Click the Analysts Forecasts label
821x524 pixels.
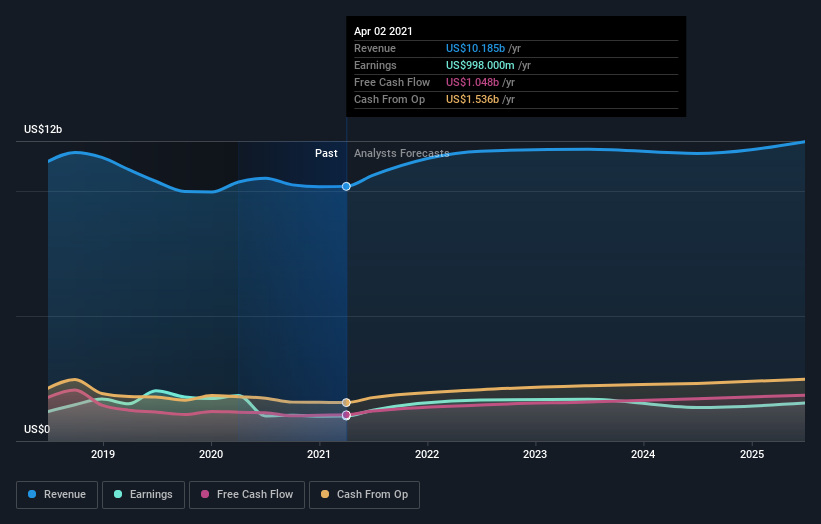402,153
